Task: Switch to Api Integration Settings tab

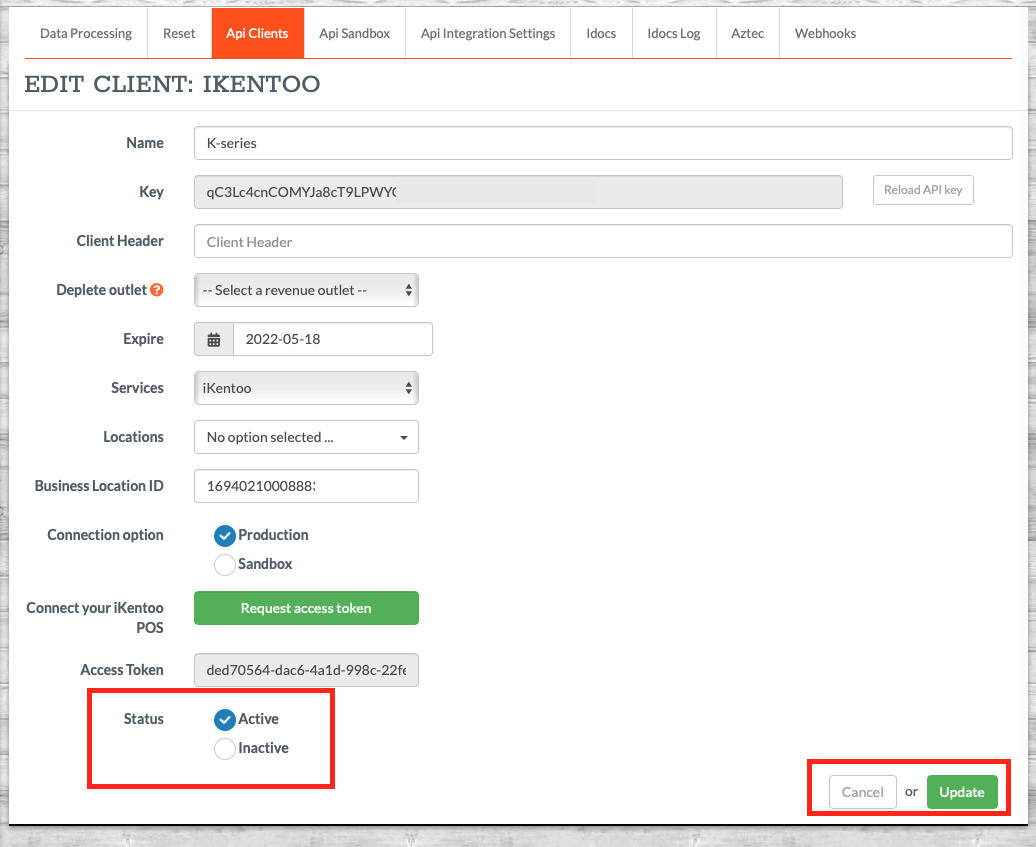Action: pyautogui.click(x=488, y=34)
